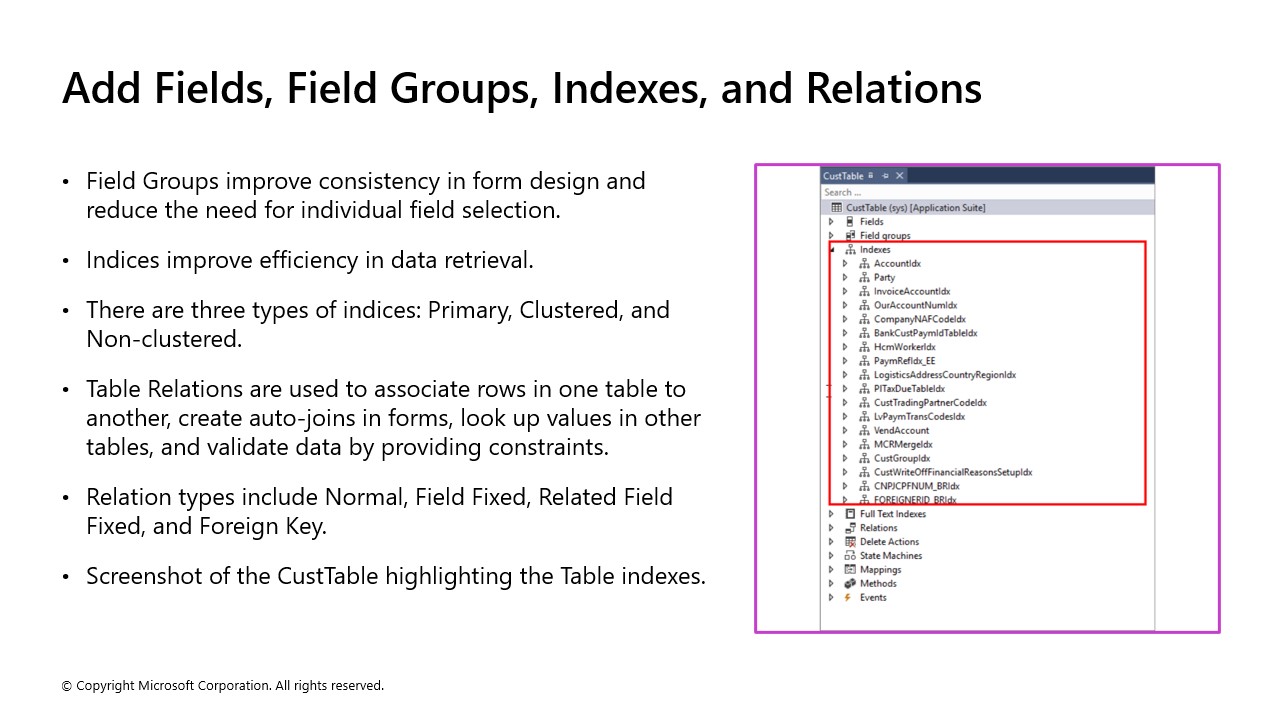Select the Indexes hierarchy icon
This screenshot has height=720, width=1280.
(851, 249)
